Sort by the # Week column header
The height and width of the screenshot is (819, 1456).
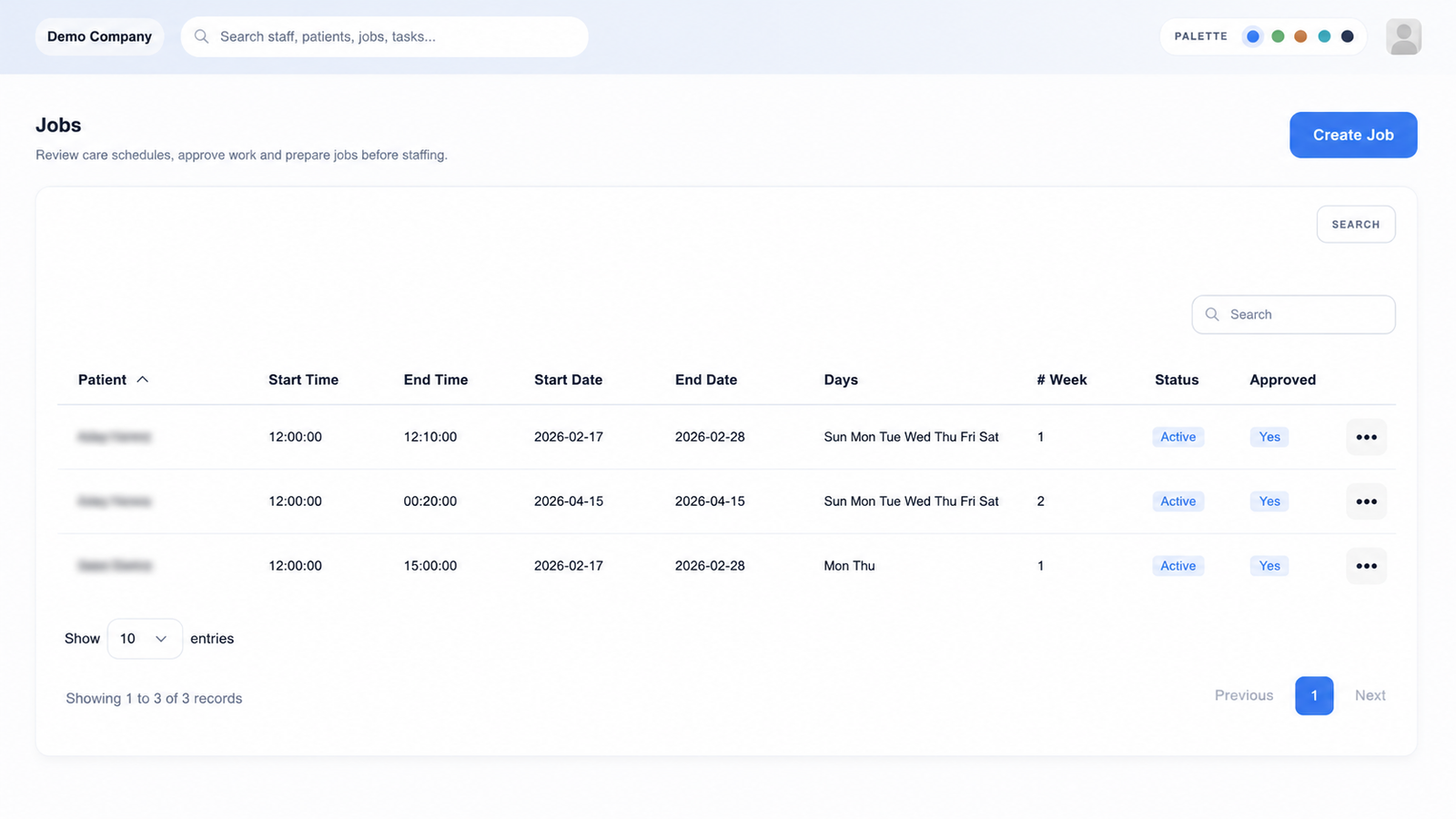pos(1062,379)
